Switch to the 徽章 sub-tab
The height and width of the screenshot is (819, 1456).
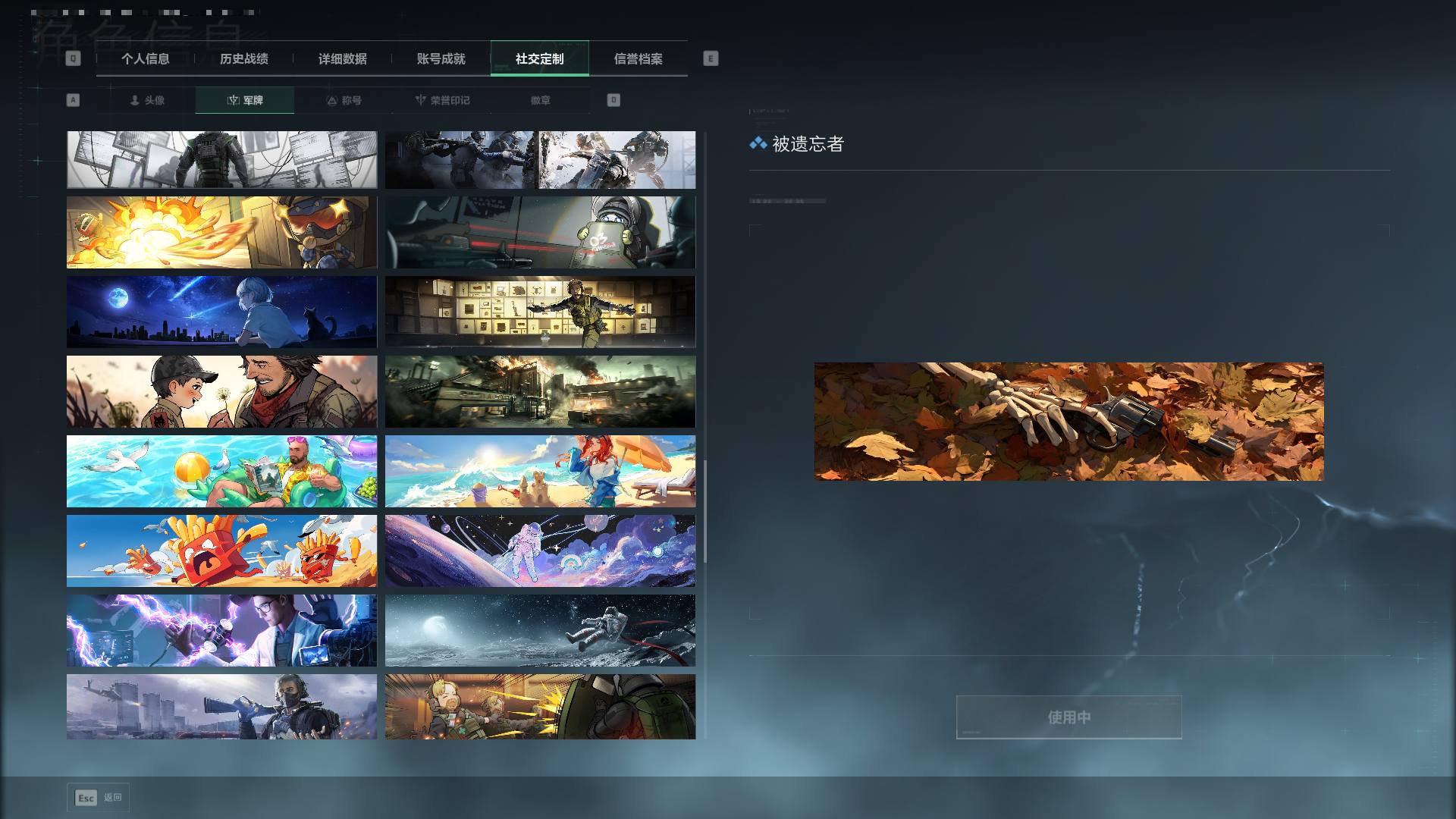(x=541, y=100)
